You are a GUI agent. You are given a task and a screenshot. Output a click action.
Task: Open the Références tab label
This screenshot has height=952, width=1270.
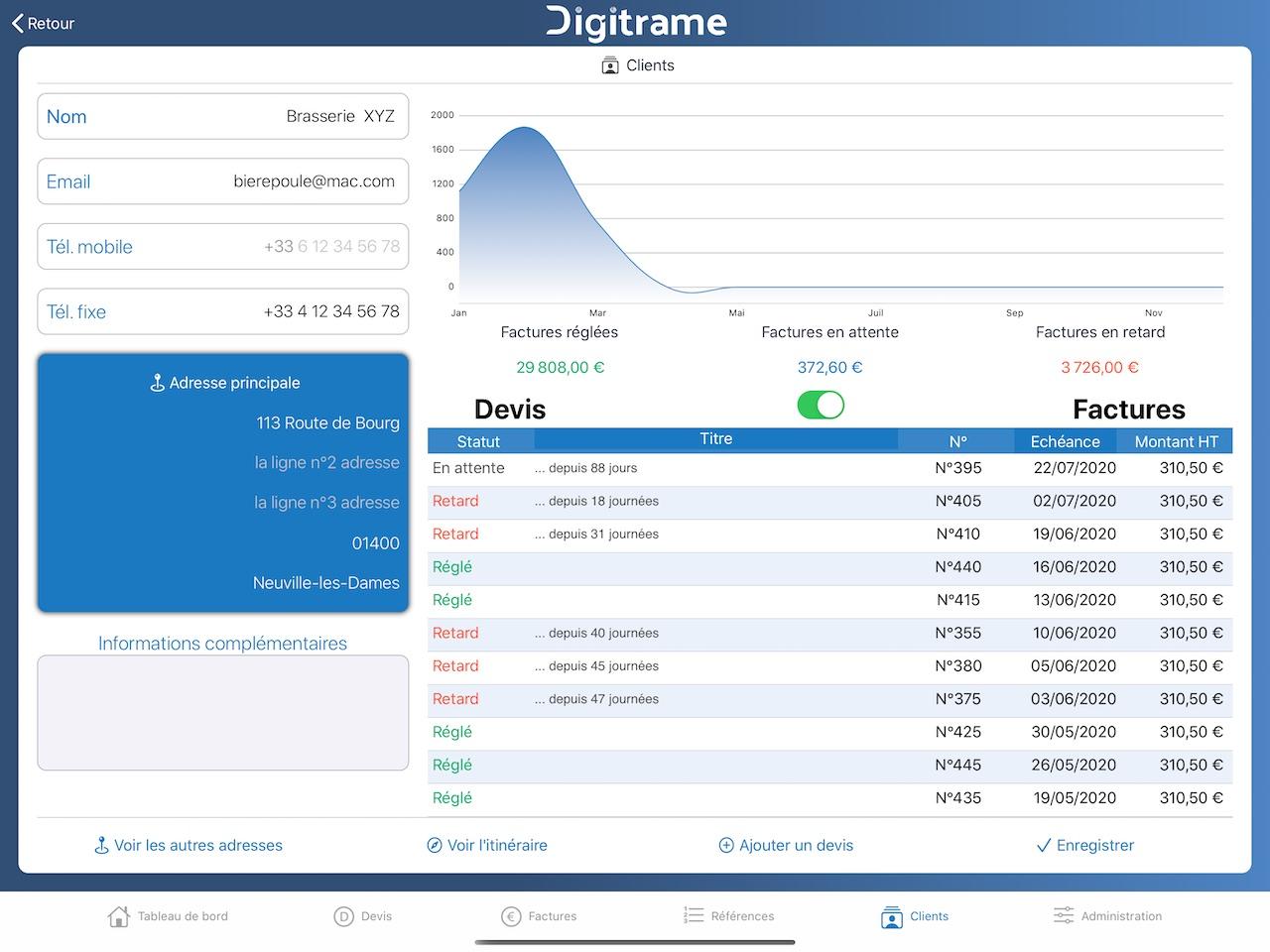(742, 916)
